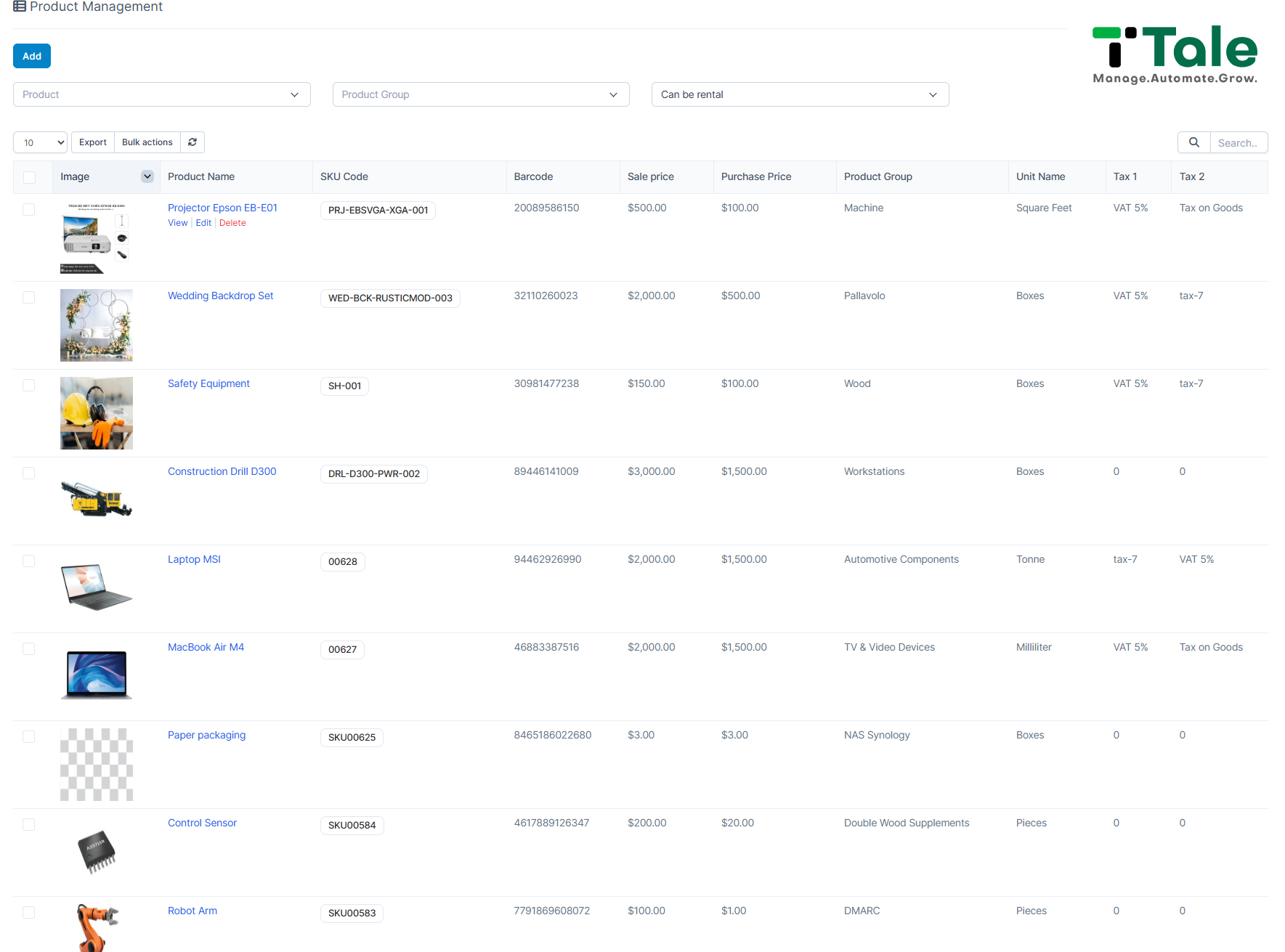This screenshot has height=952, width=1285.
Task: Open the Can be rental dropdown
Action: 800,94
